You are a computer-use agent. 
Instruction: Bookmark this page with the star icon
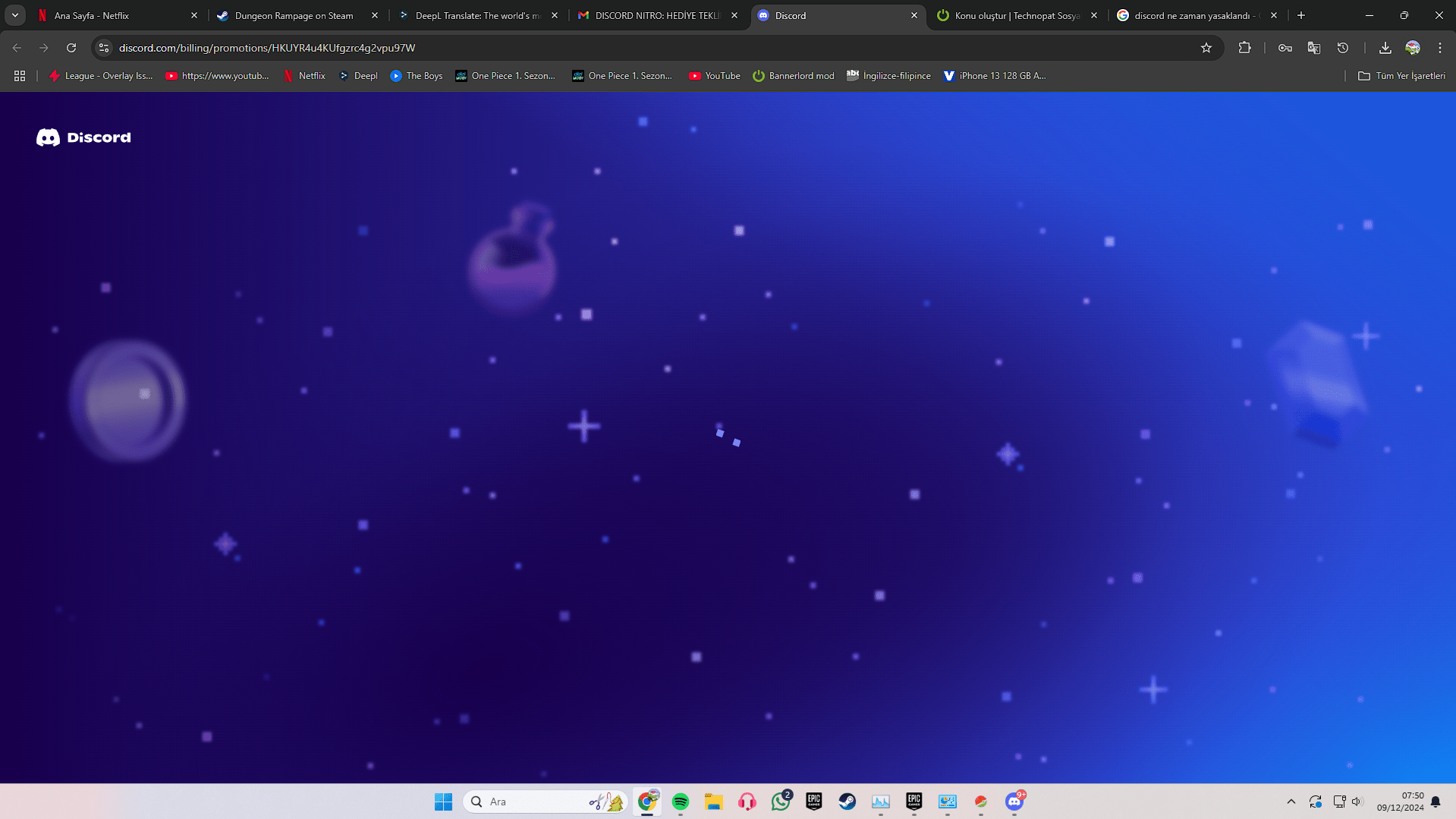click(1206, 47)
